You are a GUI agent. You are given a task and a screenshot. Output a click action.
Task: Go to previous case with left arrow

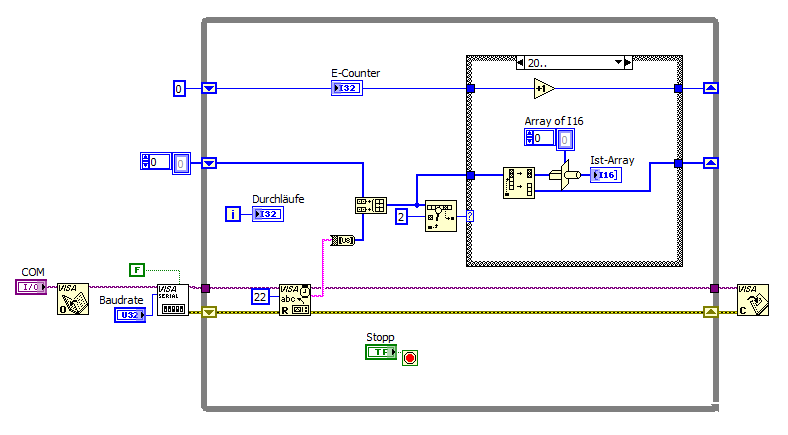(x=521, y=63)
